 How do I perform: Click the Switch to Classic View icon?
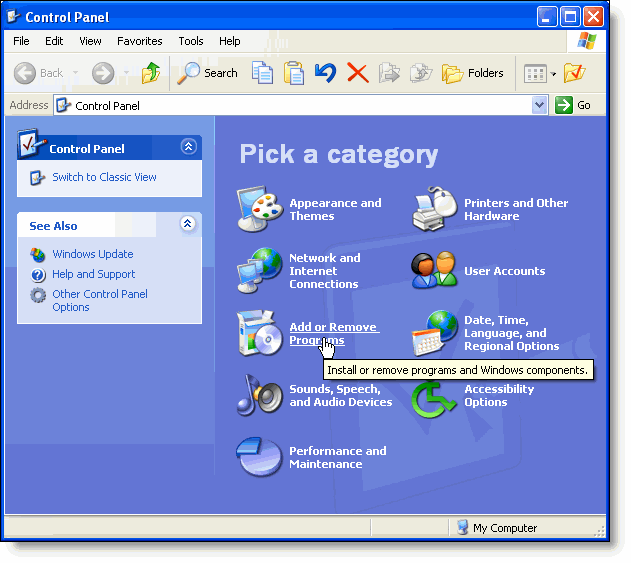click(37, 177)
